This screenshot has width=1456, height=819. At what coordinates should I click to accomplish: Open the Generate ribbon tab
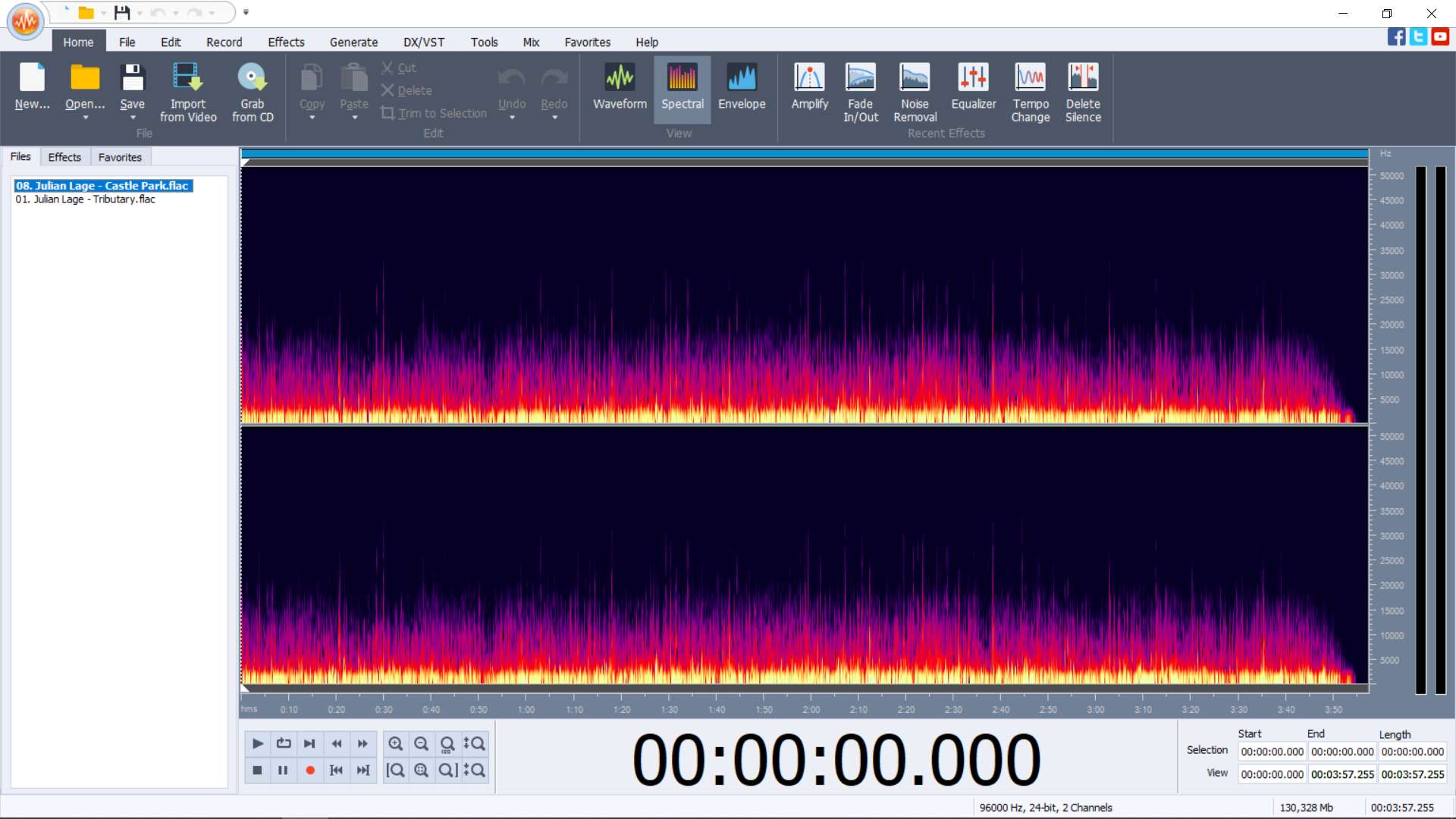click(353, 42)
